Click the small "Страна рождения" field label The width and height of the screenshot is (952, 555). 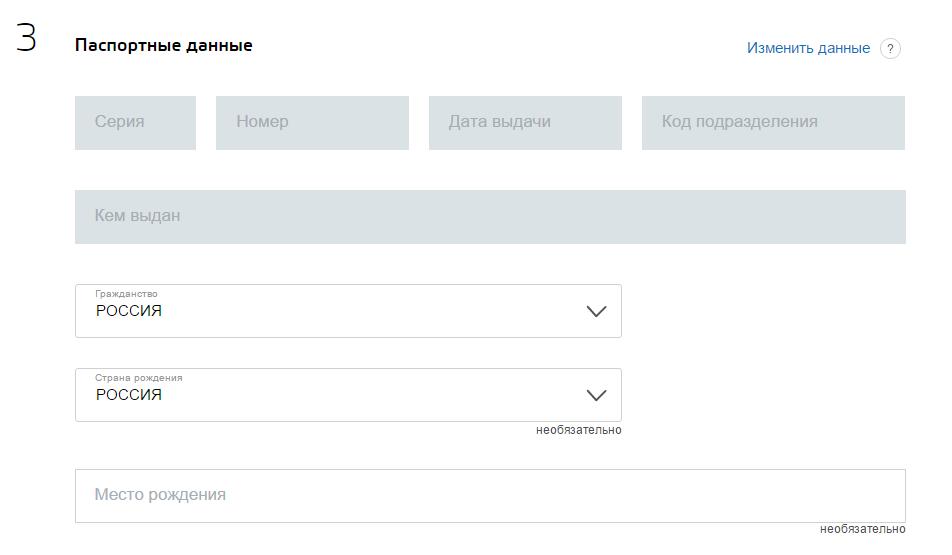(138, 378)
